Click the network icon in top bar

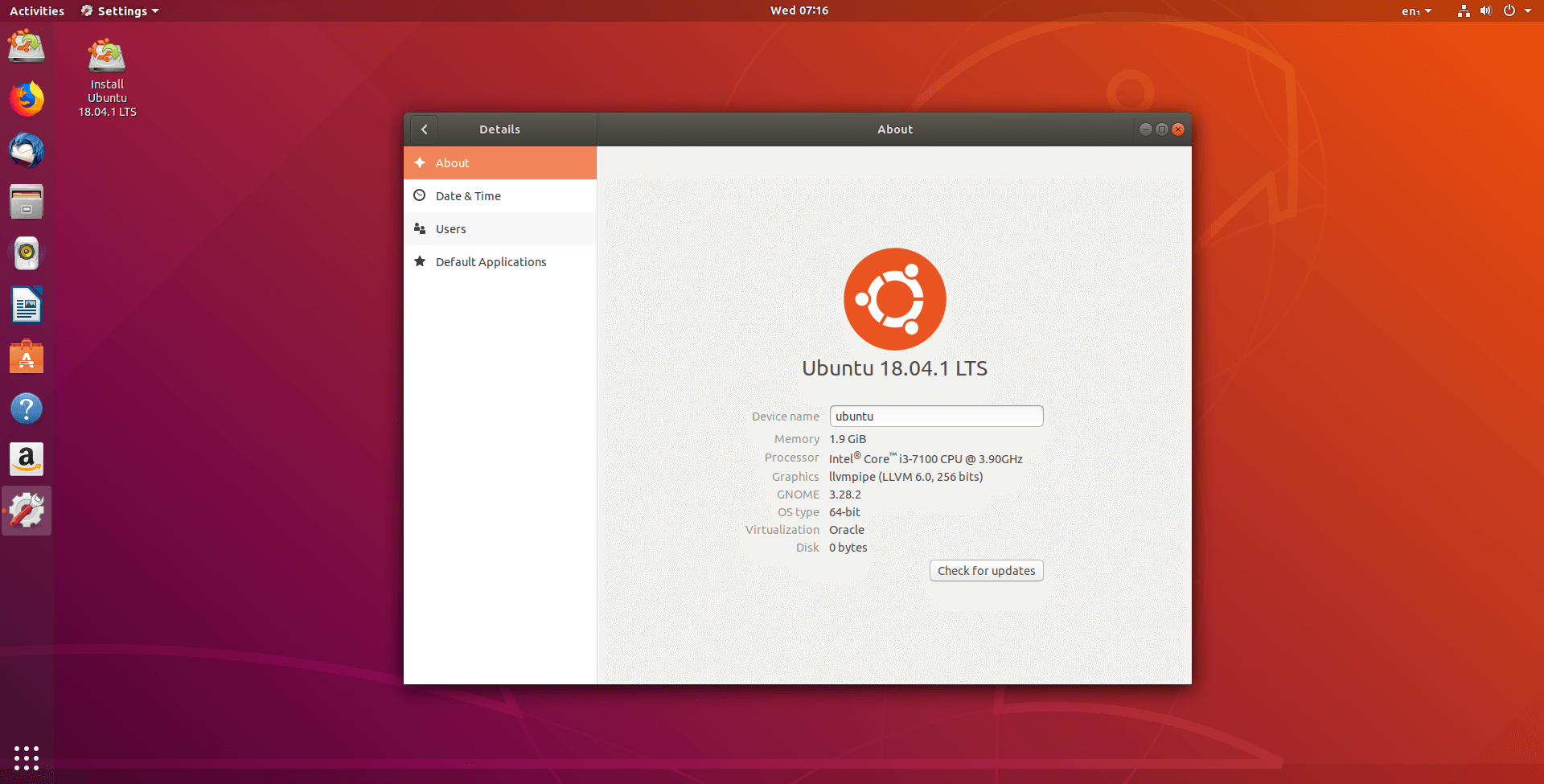pyautogui.click(x=1464, y=11)
